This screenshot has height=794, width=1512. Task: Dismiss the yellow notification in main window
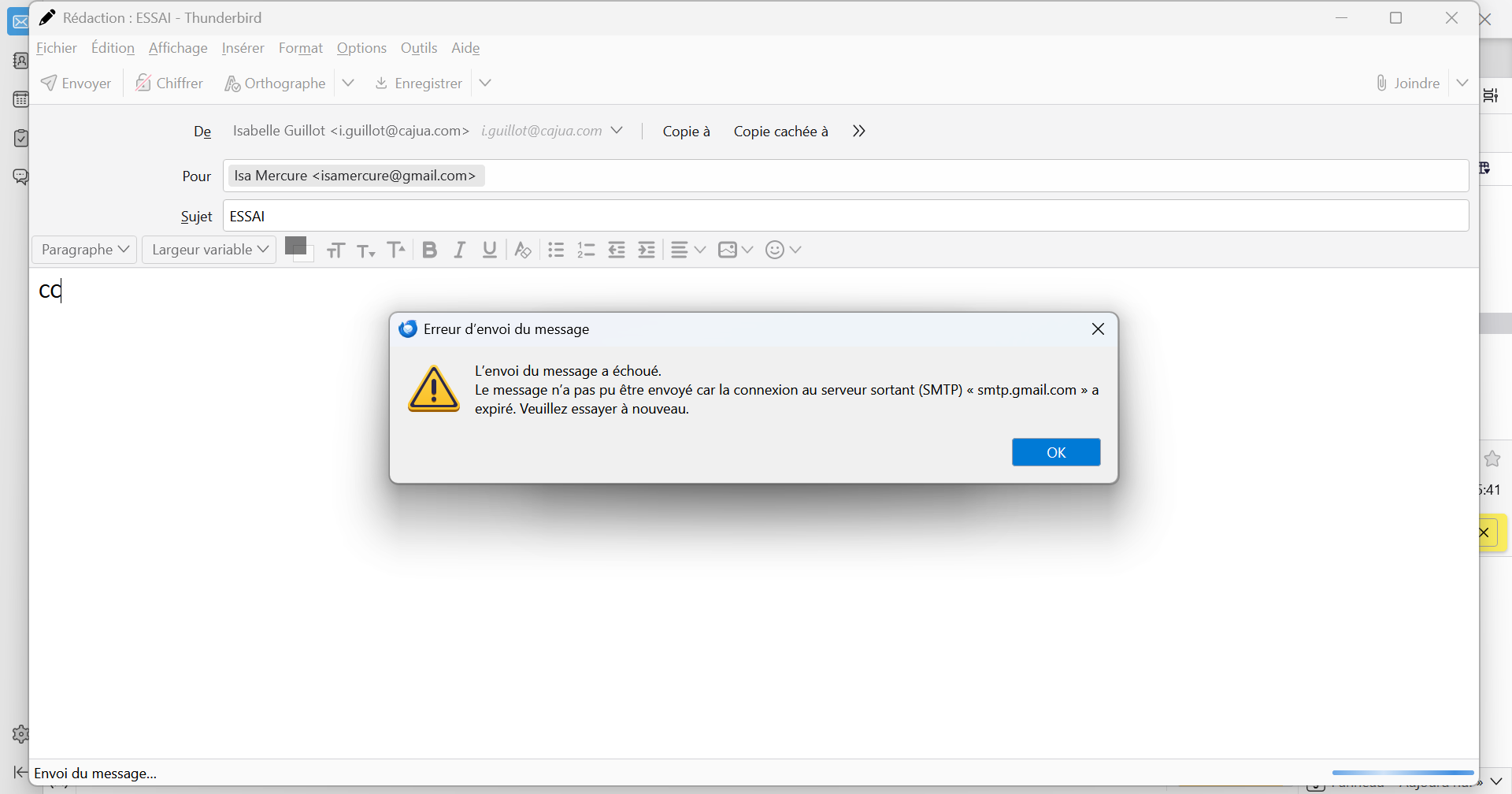pos(1485,532)
